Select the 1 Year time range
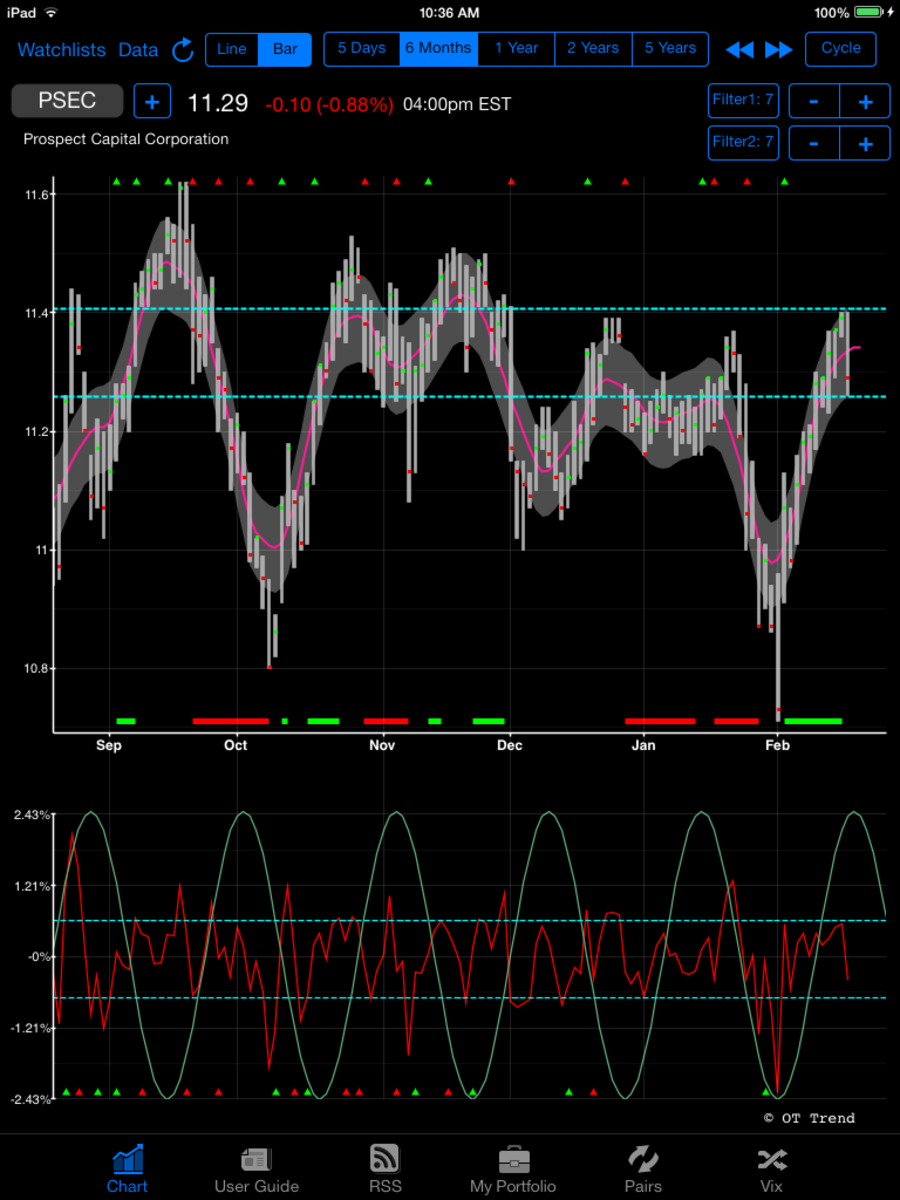Screen dimensions: 900x1200 coord(516,49)
